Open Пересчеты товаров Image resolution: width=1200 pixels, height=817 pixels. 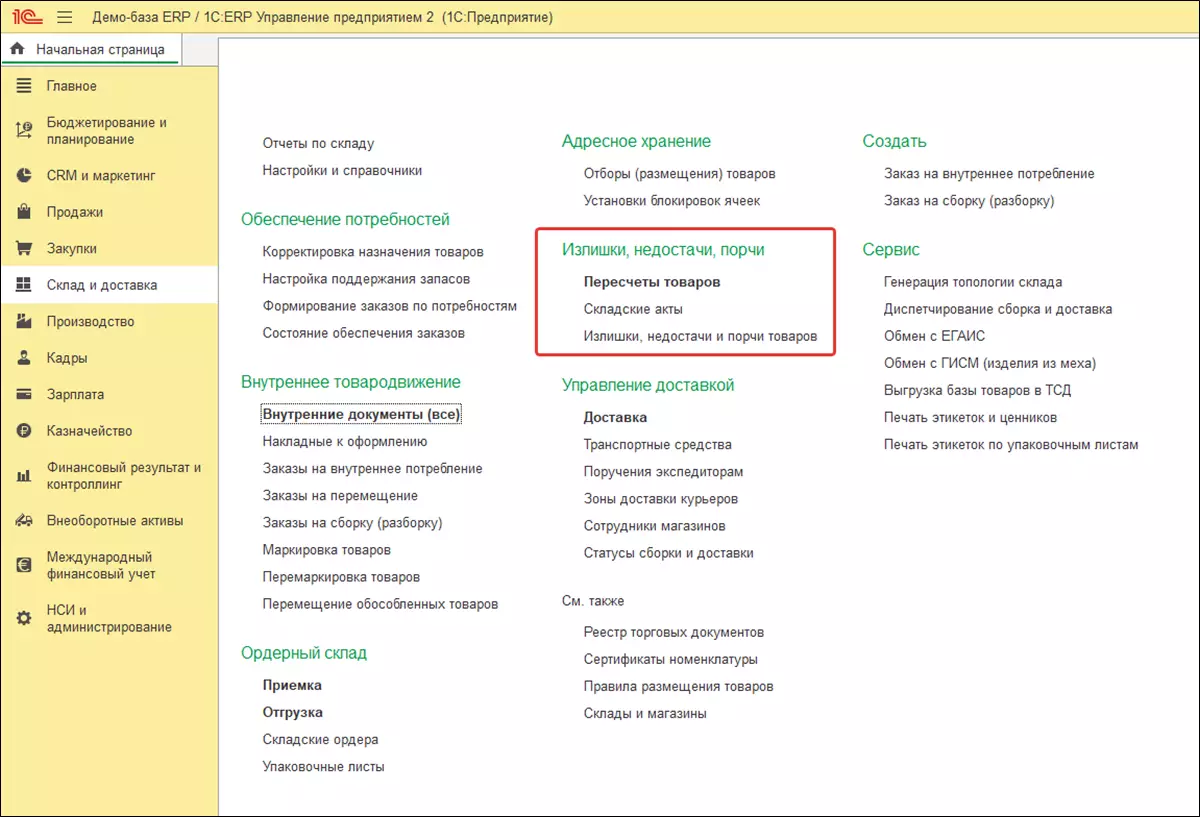(652, 283)
